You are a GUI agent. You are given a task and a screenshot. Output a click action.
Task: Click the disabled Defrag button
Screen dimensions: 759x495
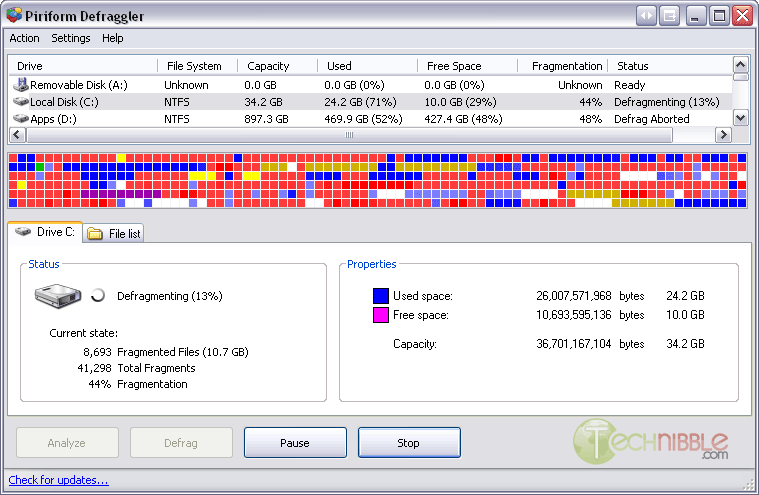point(181,443)
